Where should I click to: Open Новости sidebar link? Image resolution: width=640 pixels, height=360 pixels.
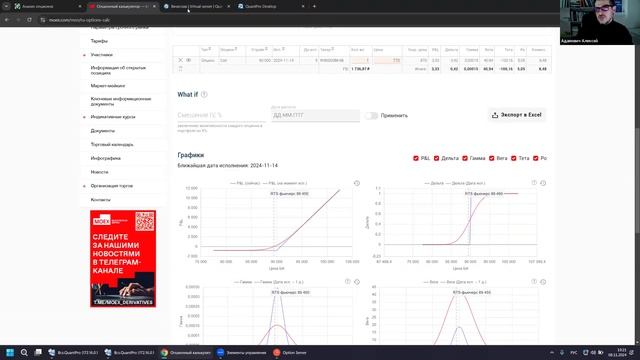(99, 172)
